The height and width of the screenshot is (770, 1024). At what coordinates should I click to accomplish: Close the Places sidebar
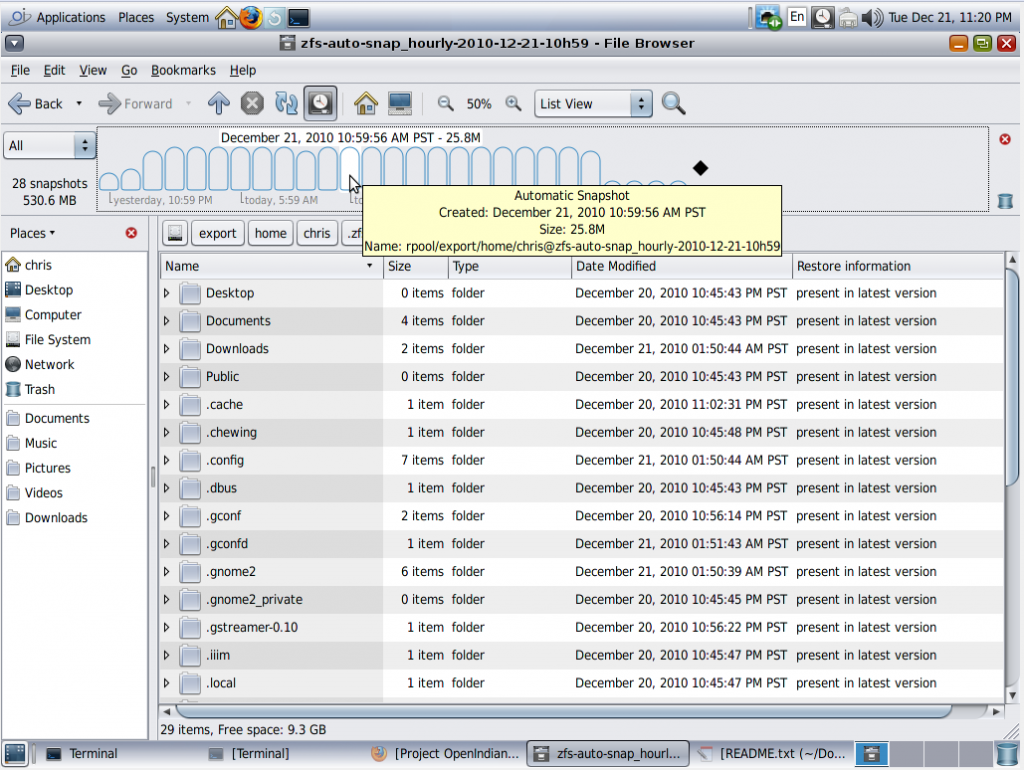(x=131, y=233)
